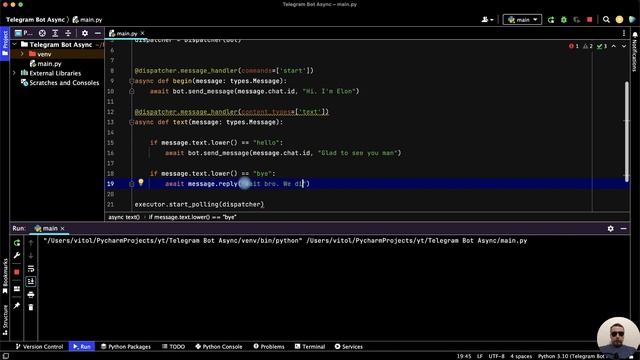Open Run panel gear settings
Image resolution: width=640 pixels, height=360 pixels.
click(611, 229)
